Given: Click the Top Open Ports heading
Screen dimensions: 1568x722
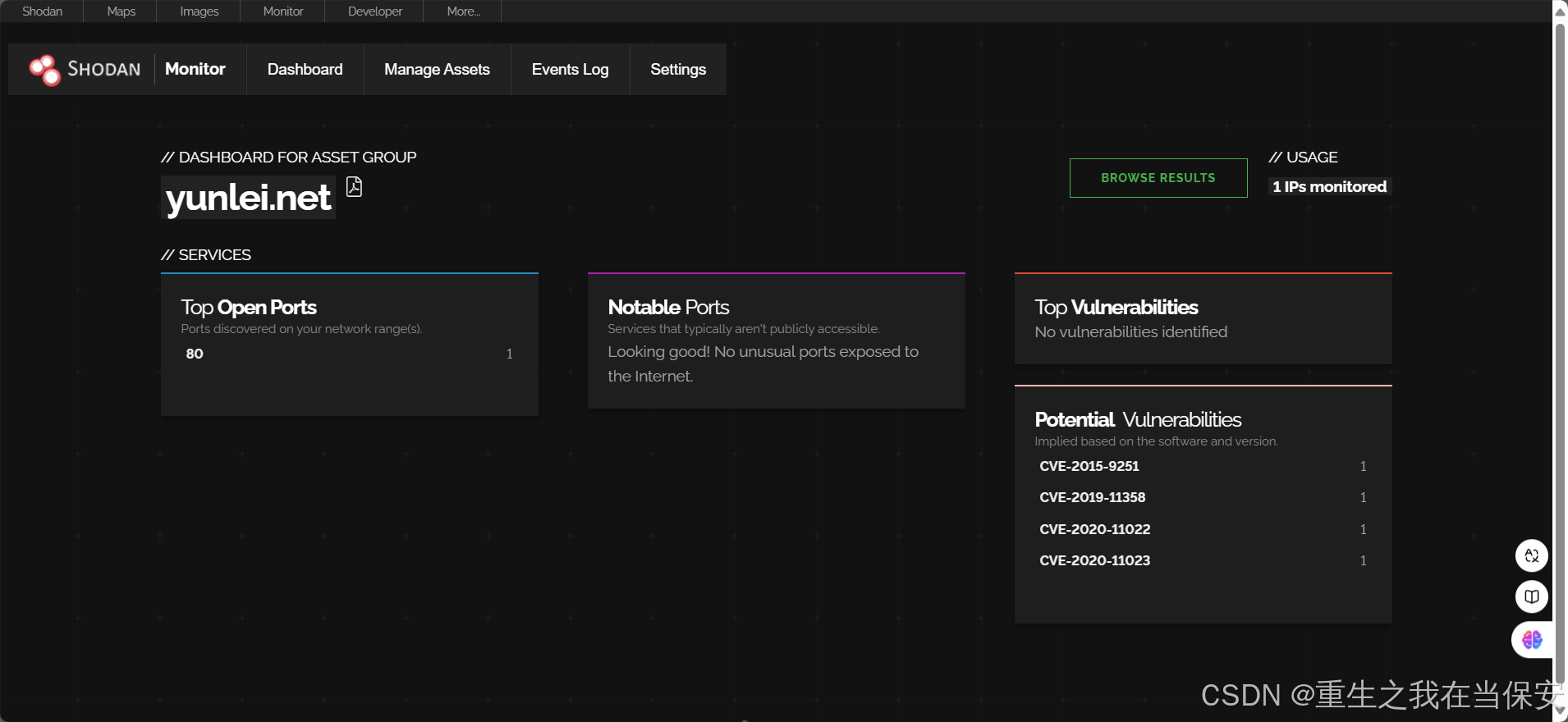Looking at the screenshot, I should pyautogui.click(x=249, y=307).
